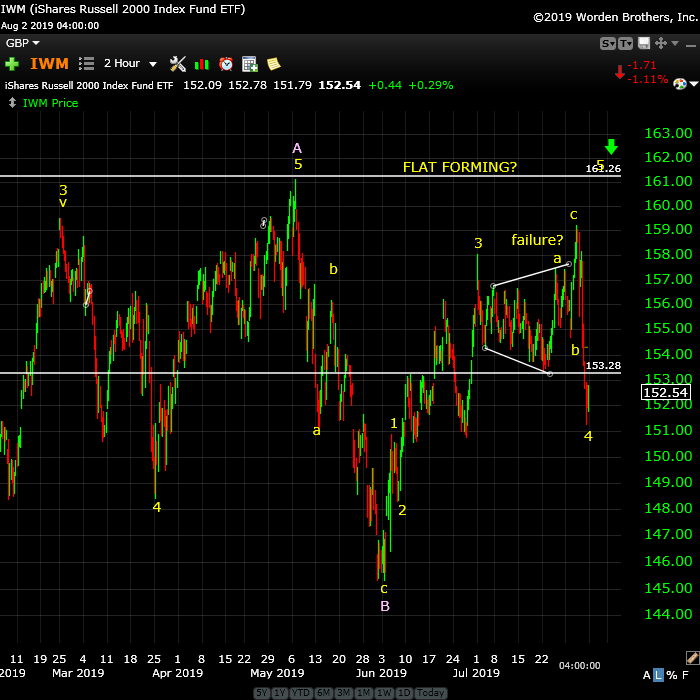Select the 1M range button
Screen dimensions: 700x700
[x=364, y=692]
